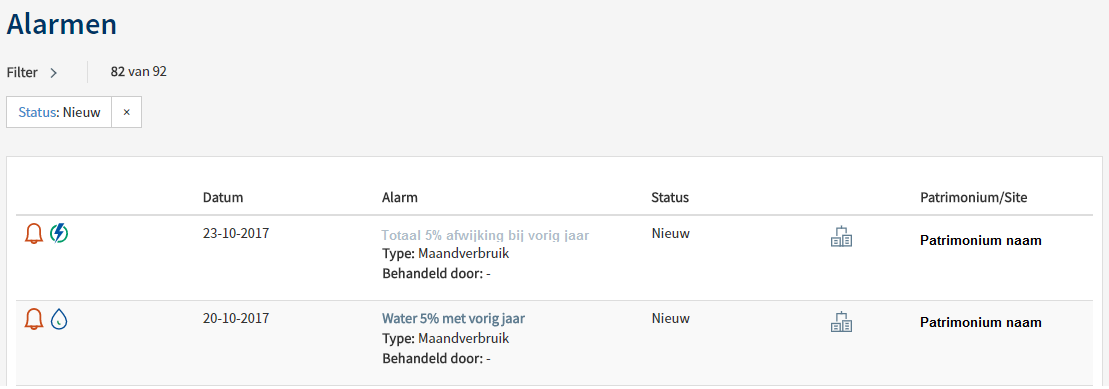Sort by the Status column header

670,197
